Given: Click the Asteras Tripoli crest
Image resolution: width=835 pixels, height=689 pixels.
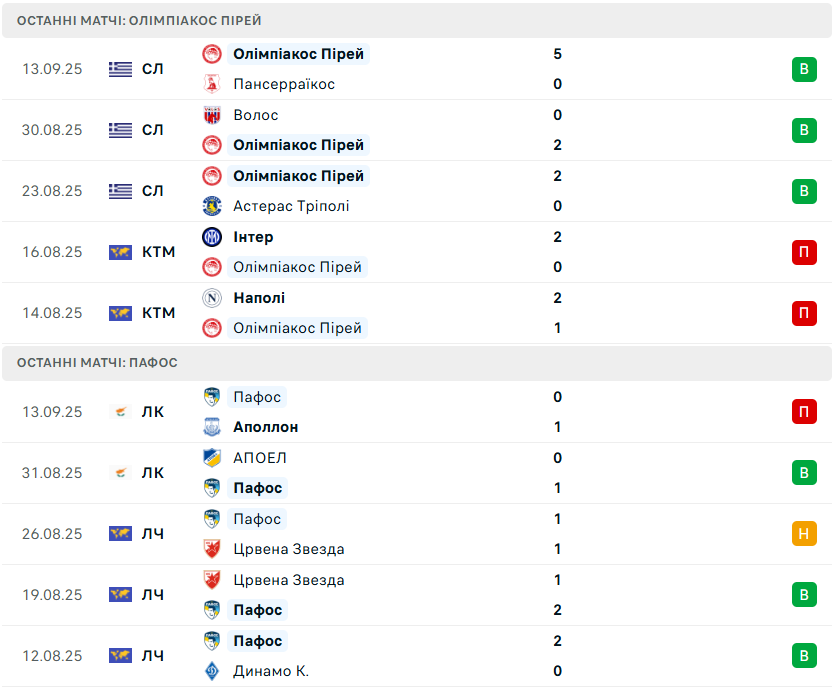Looking at the screenshot, I should tap(212, 206).
